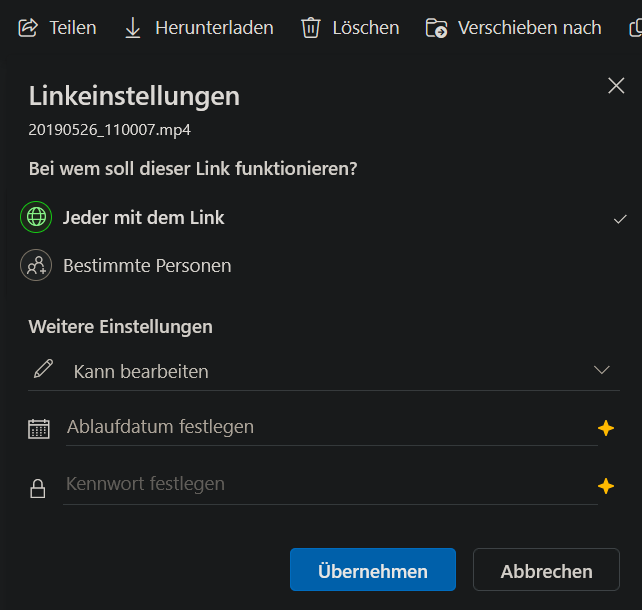Expand the Kann bearbeiten permission dropdown

tap(323, 371)
